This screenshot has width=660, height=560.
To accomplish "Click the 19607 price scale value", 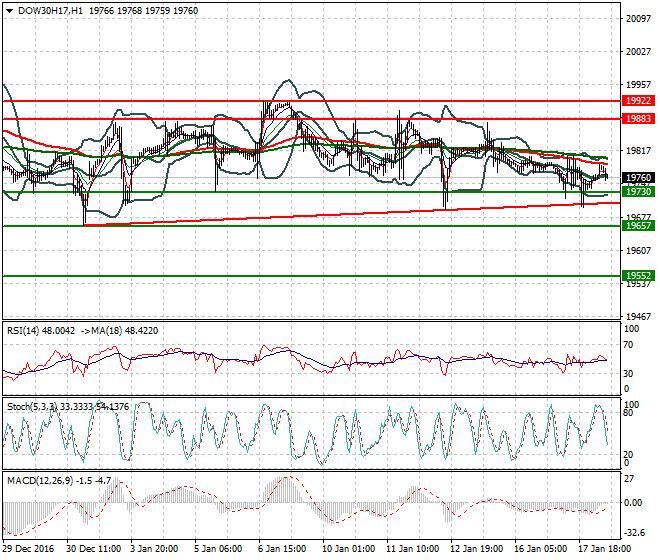I will pyautogui.click(x=639, y=251).
